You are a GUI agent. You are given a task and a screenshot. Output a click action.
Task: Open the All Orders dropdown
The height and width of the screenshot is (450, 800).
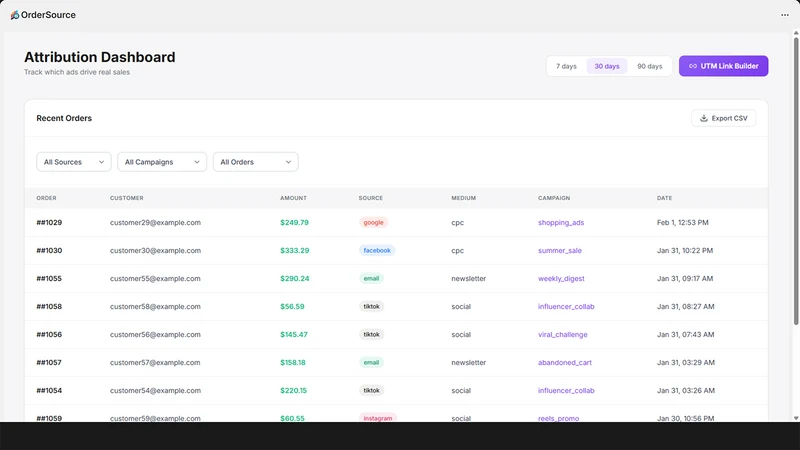(x=256, y=162)
